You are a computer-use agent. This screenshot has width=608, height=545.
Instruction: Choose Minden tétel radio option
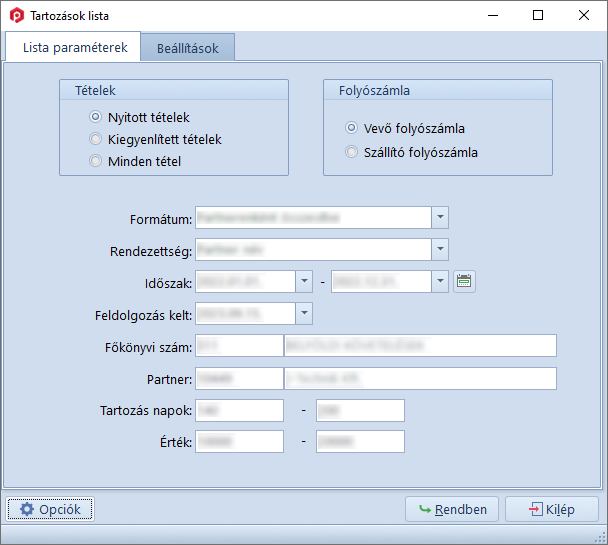pos(96,161)
